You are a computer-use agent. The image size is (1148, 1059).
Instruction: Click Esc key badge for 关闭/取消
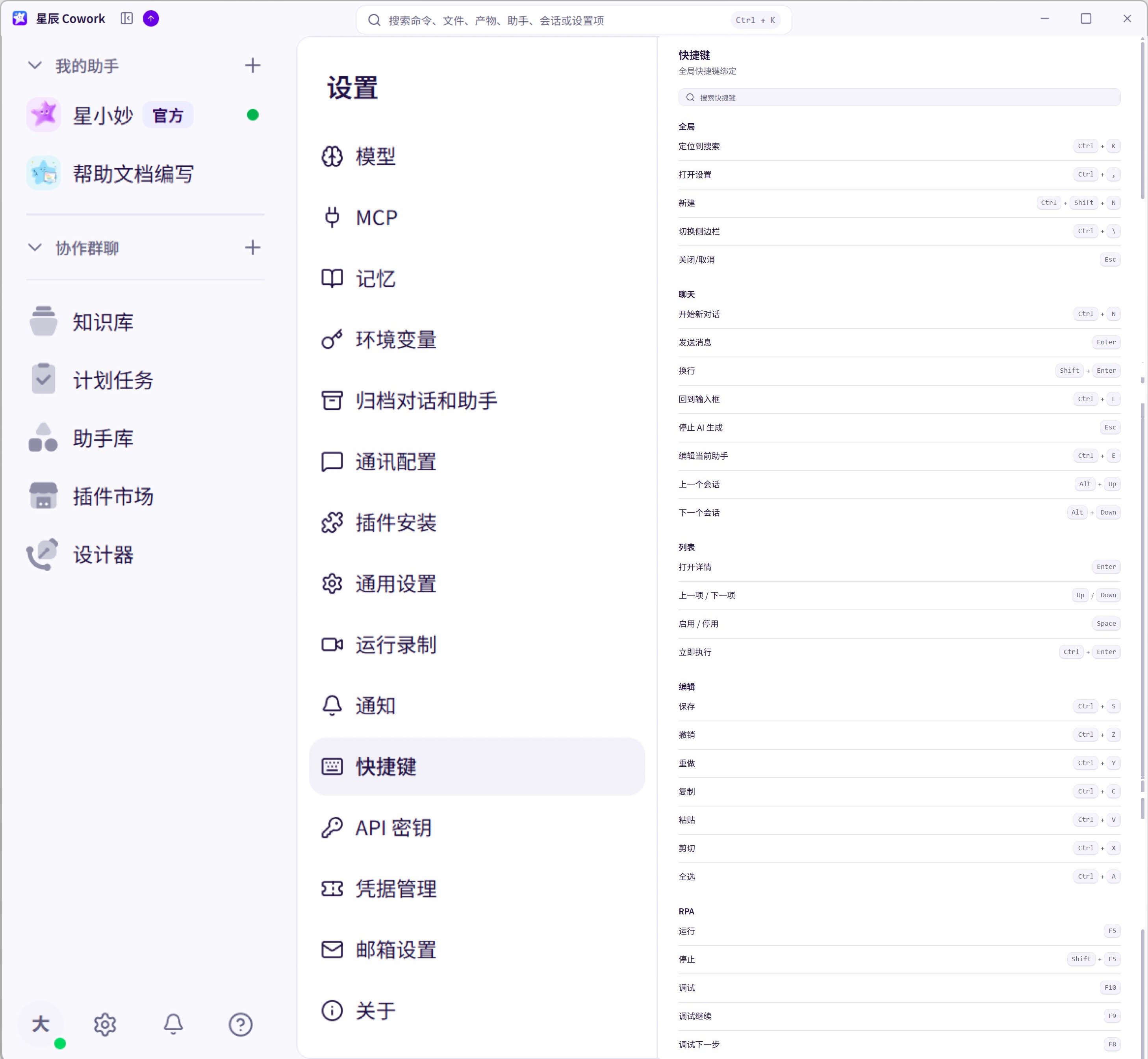click(1110, 260)
